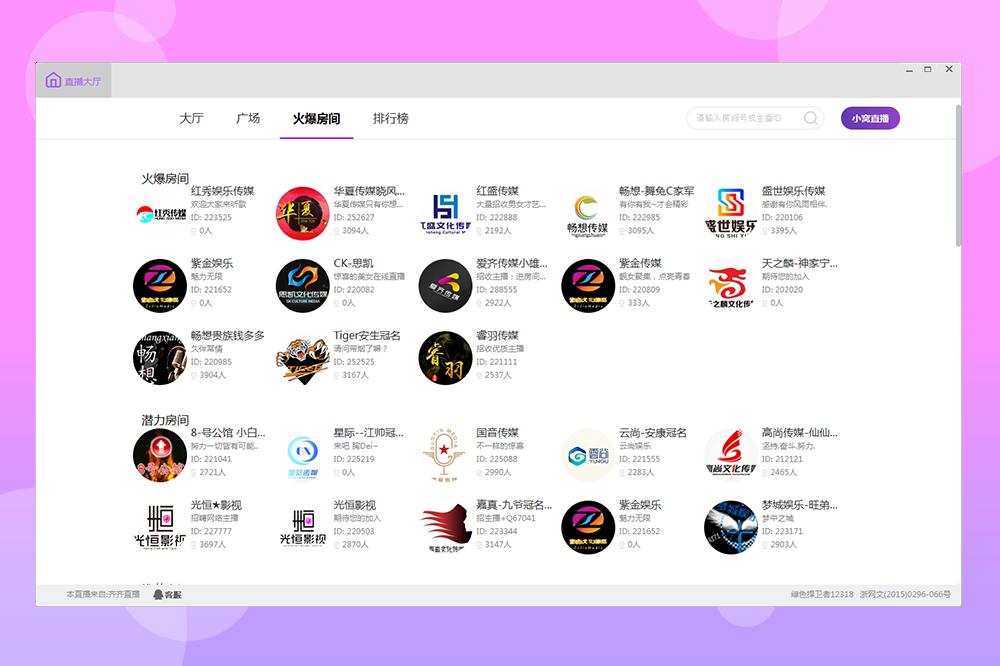This screenshot has height=666, width=1000.
Task: Open 华夏传媒 red round logo
Action: pos(303,213)
